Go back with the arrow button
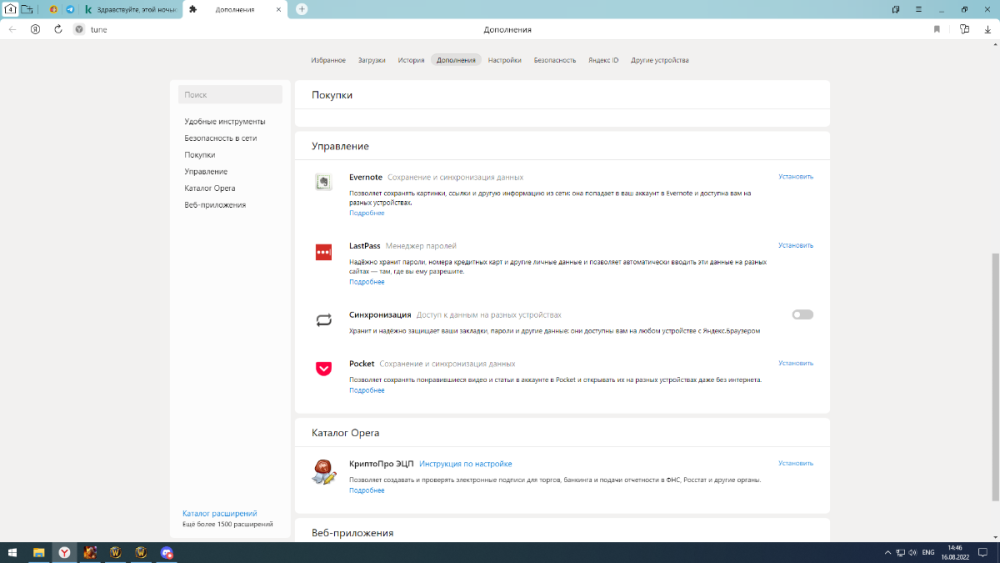The width and height of the screenshot is (1000, 563). coord(13,29)
